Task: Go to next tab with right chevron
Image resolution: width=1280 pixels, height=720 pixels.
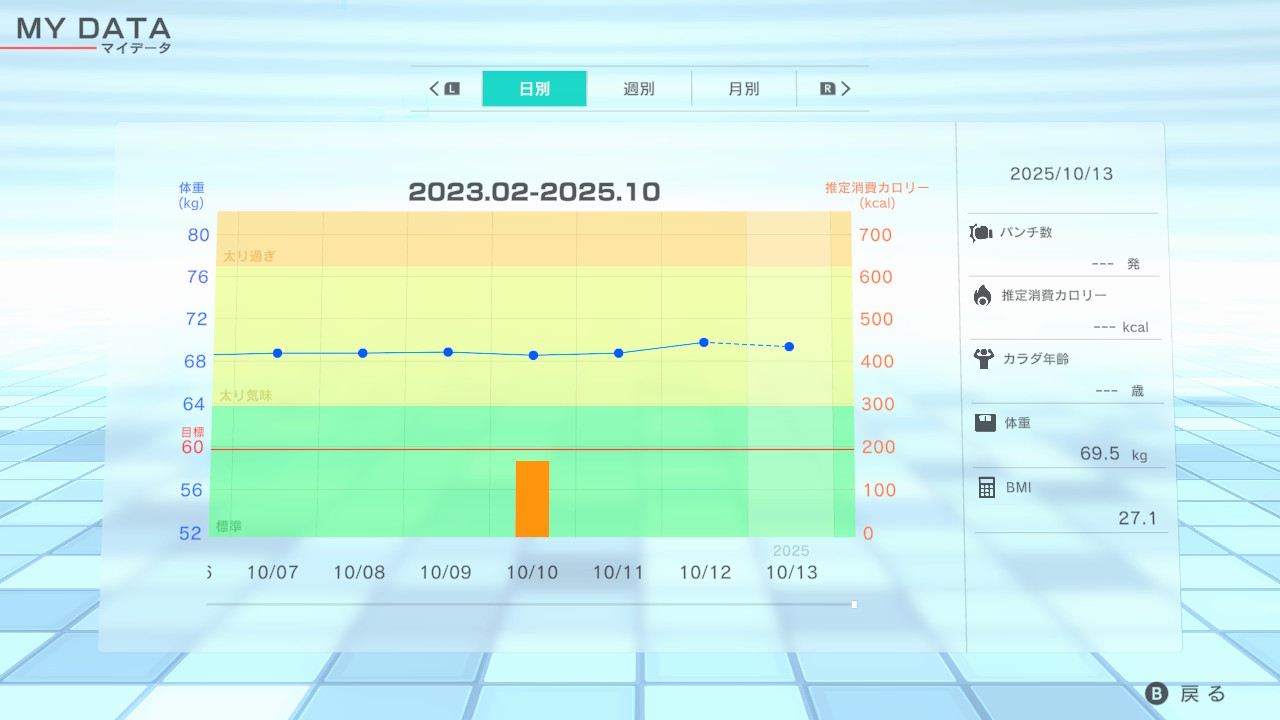Action: coord(846,89)
